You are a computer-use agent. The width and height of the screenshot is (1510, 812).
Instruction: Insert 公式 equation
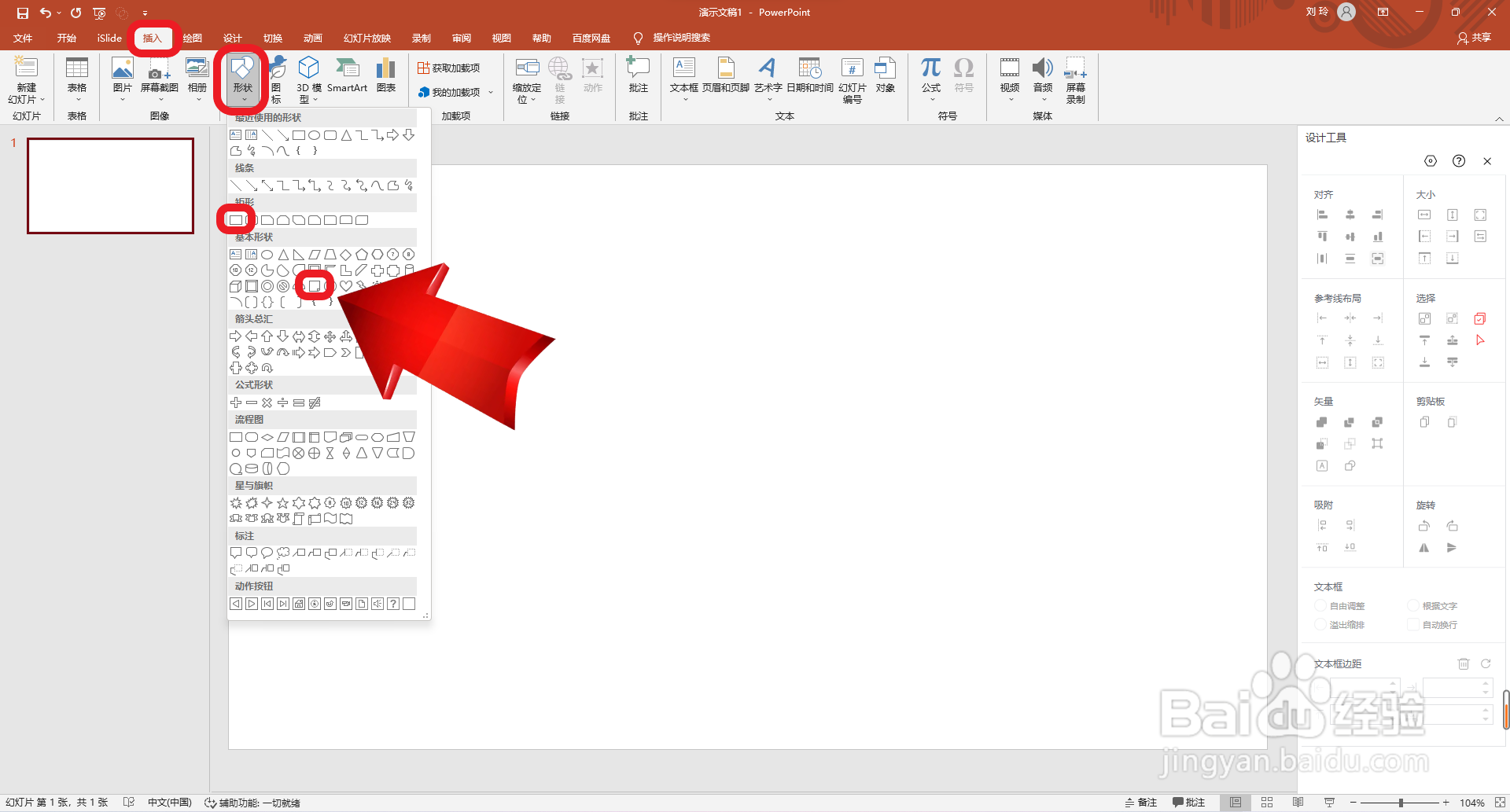(931, 79)
